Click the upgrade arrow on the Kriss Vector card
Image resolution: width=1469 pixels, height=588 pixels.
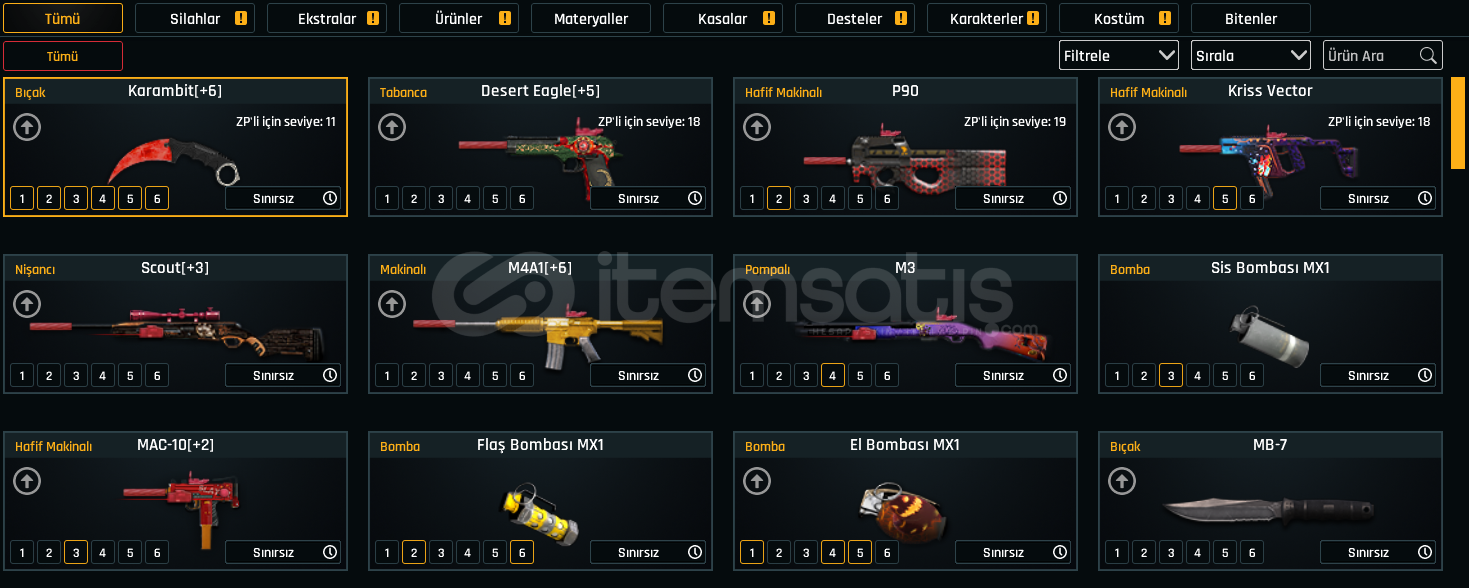1122,127
